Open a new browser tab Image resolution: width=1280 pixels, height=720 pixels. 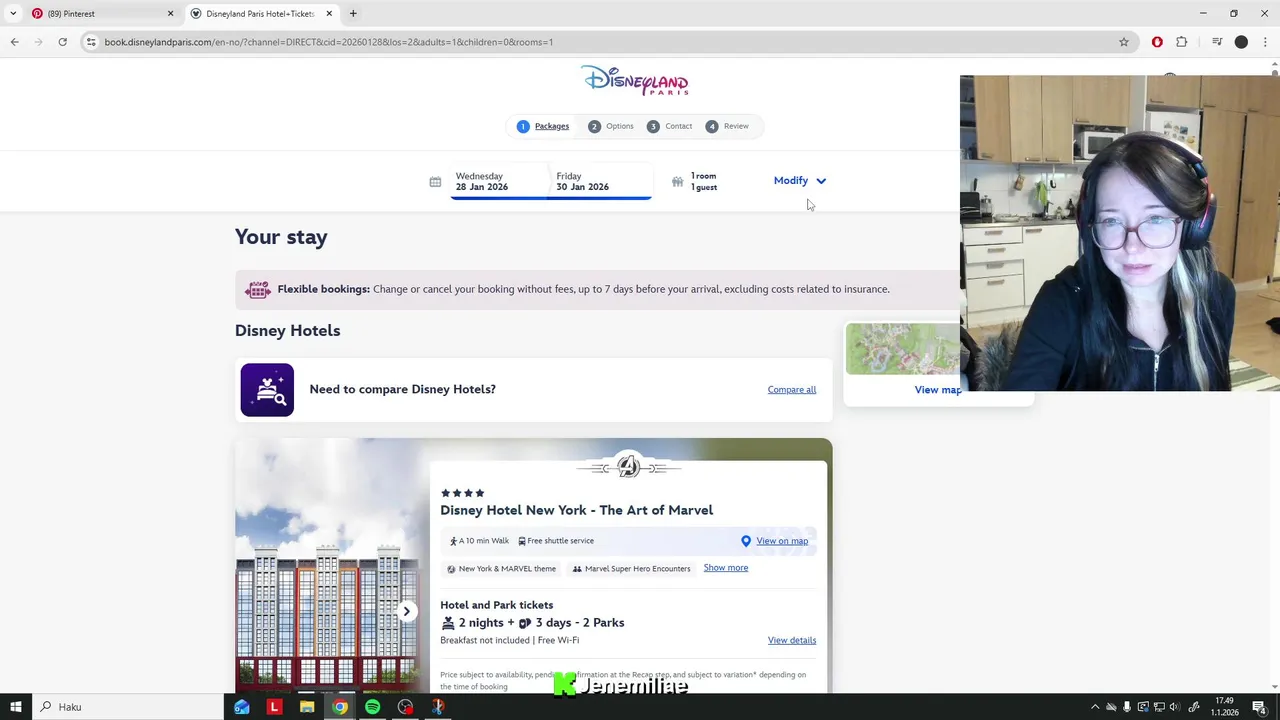point(353,14)
